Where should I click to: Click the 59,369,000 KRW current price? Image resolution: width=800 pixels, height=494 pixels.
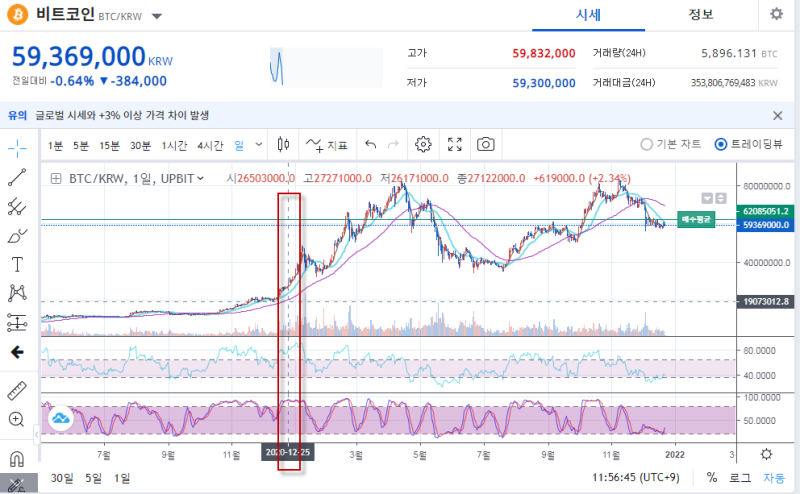[x=92, y=57]
